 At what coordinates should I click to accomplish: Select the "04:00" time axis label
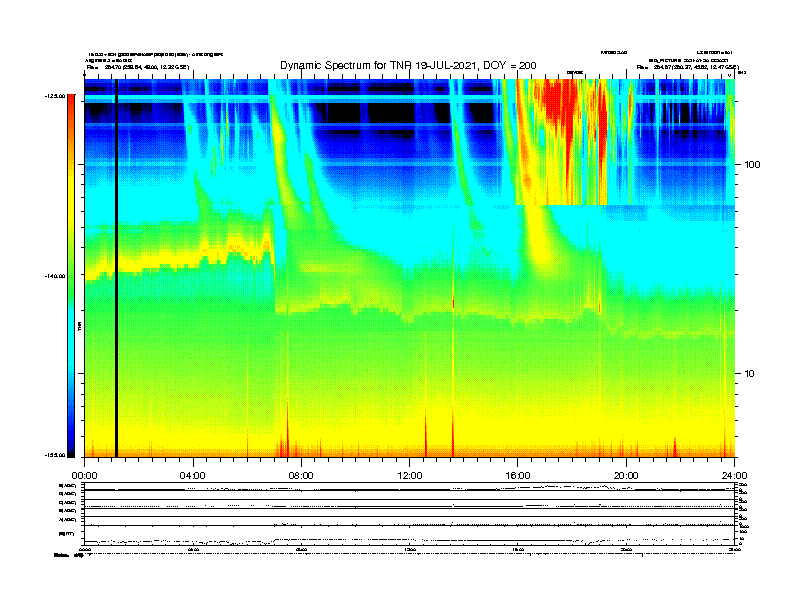pos(193,476)
